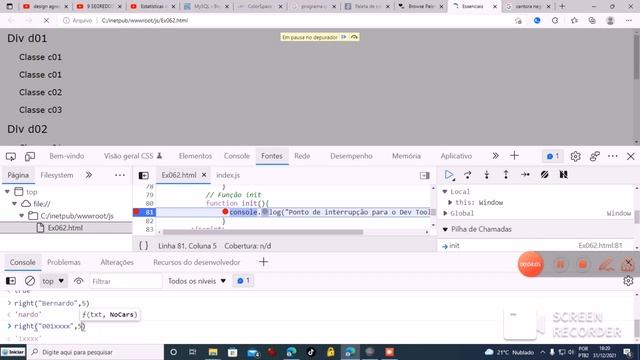Click the Step debugger arrow icon

click(x=525, y=175)
